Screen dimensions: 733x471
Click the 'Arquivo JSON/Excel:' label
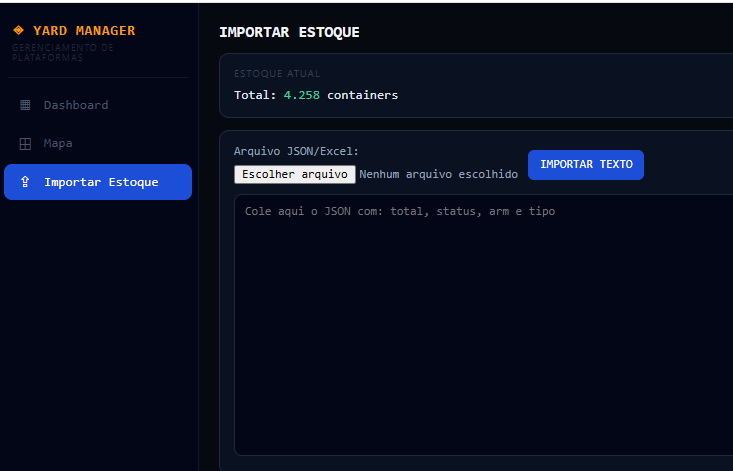coord(296,151)
